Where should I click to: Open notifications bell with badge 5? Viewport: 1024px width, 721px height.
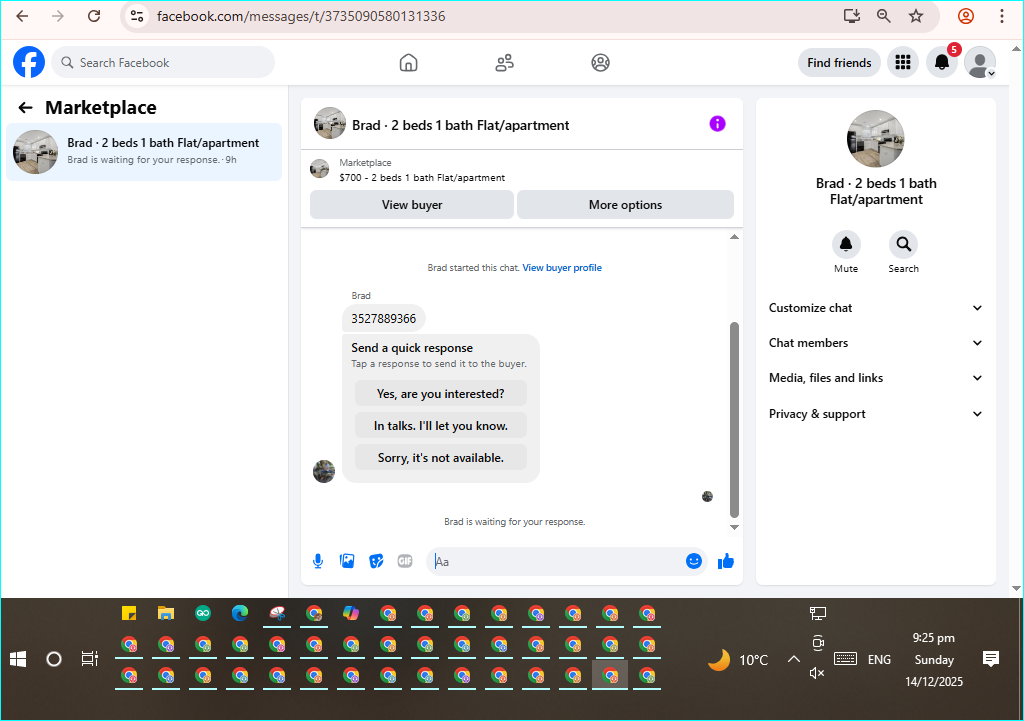point(942,62)
